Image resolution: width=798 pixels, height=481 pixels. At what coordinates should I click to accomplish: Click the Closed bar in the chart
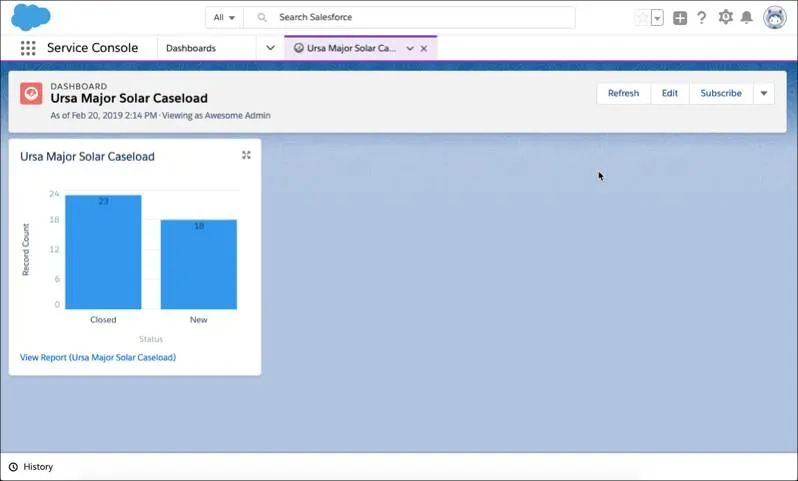pyautogui.click(x=103, y=252)
